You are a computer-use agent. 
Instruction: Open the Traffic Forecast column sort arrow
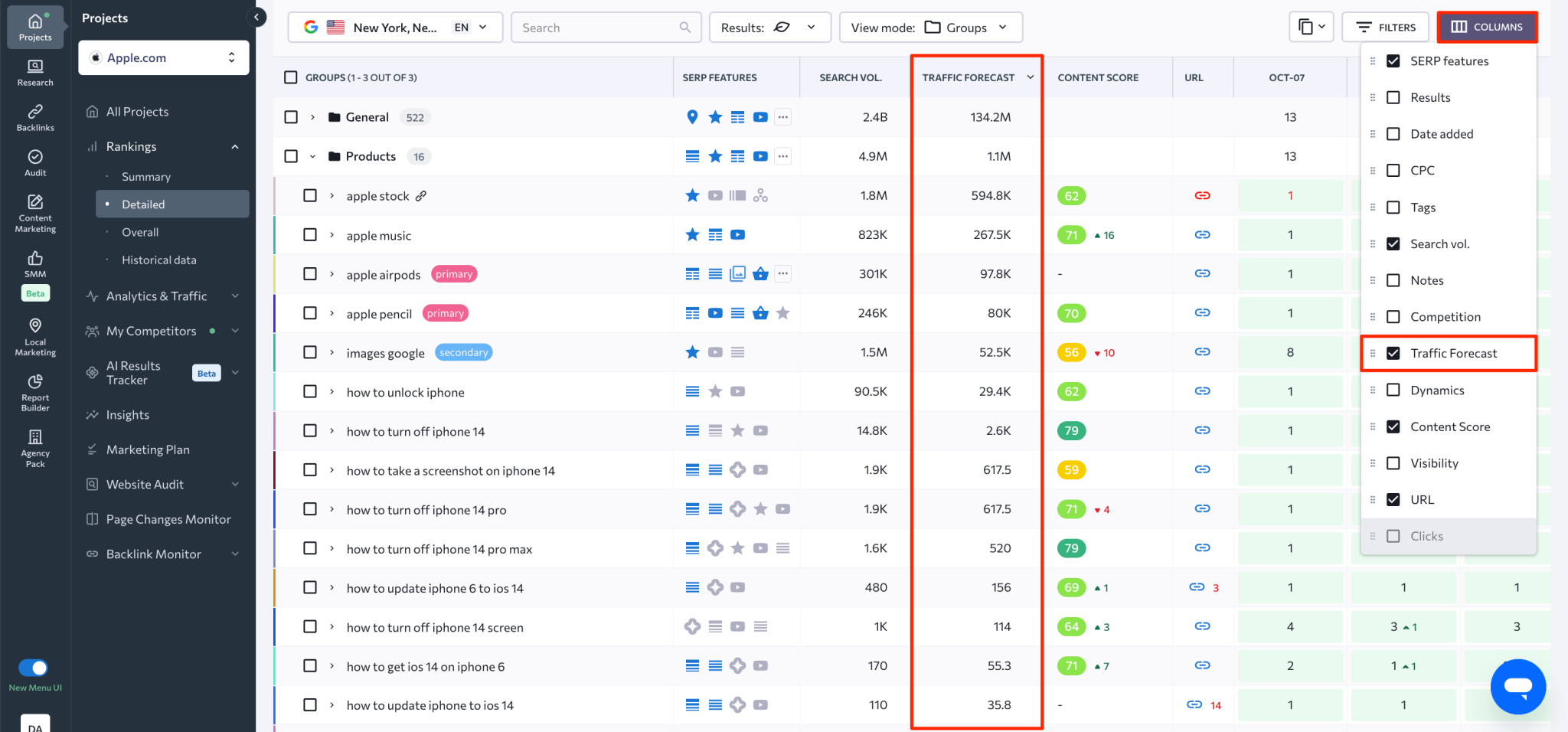click(x=1031, y=77)
